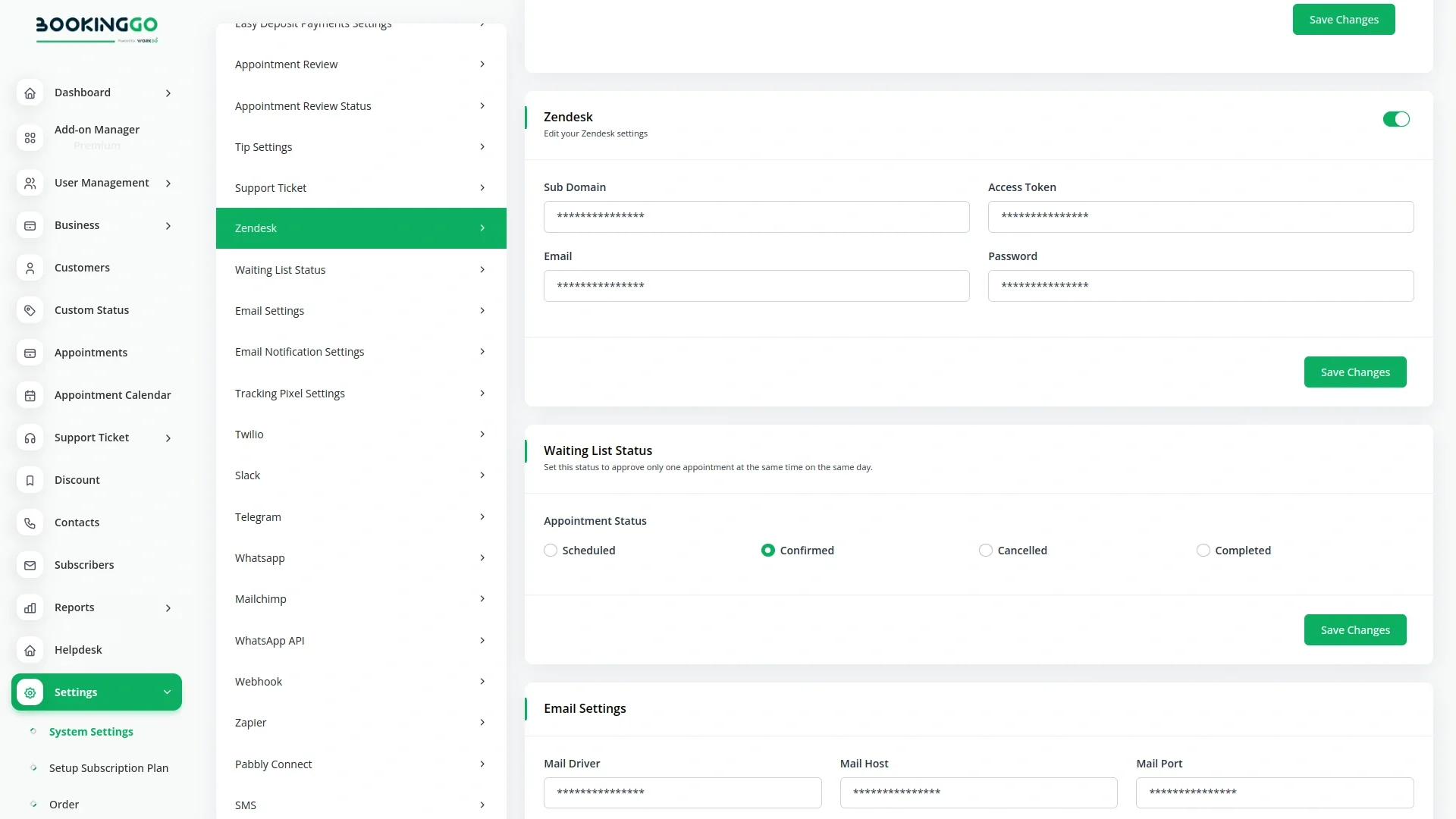Click the Support Ticket headset icon
The height and width of the screenshot is (819, 1456).
30,438
